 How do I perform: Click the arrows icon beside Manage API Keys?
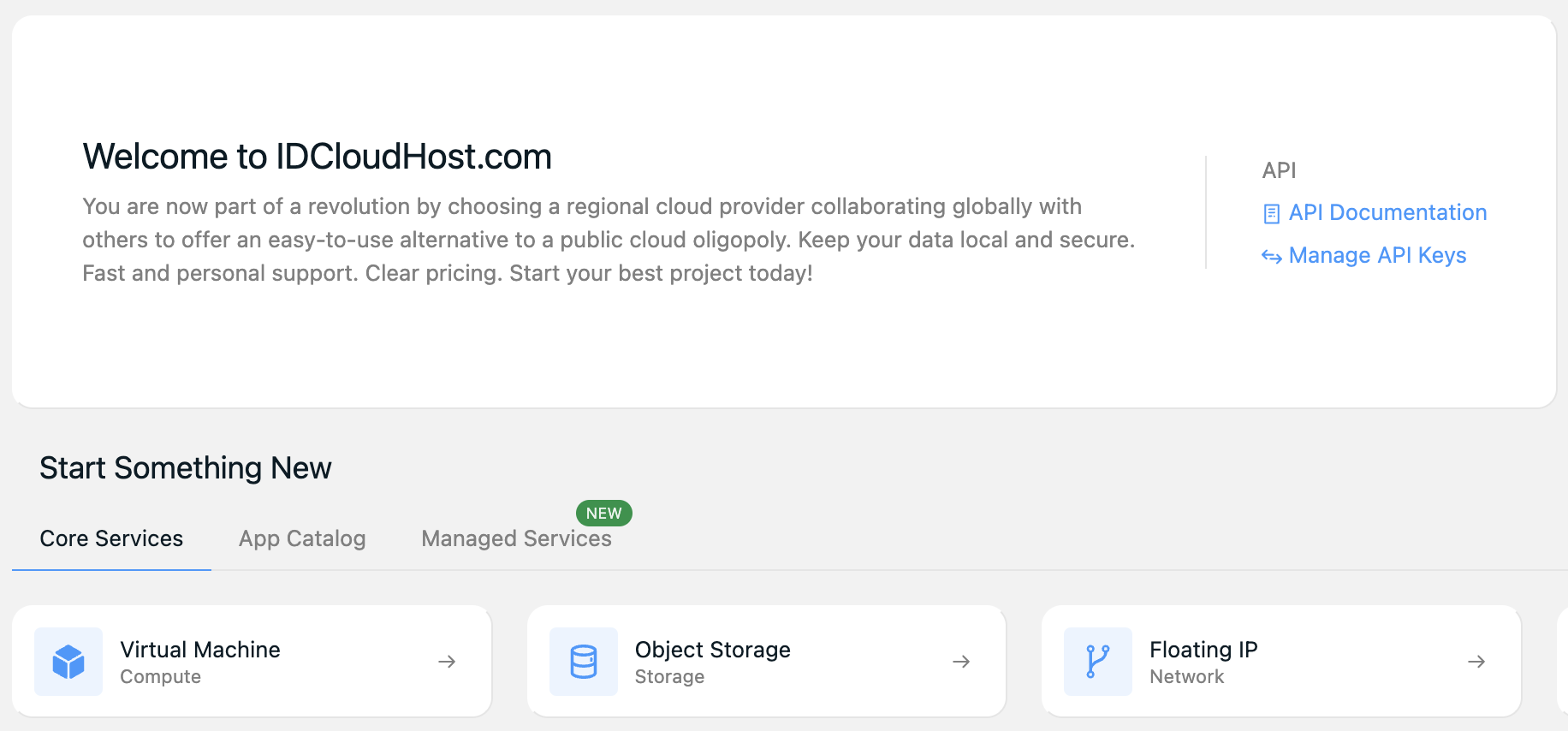coord(1272,256)
